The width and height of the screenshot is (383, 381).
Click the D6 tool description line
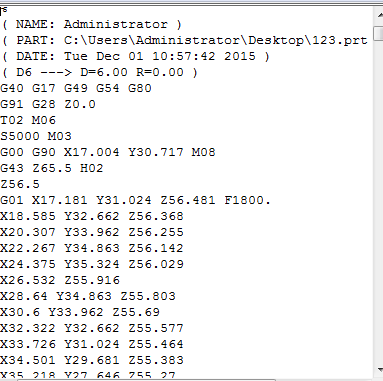coord(100,72)
